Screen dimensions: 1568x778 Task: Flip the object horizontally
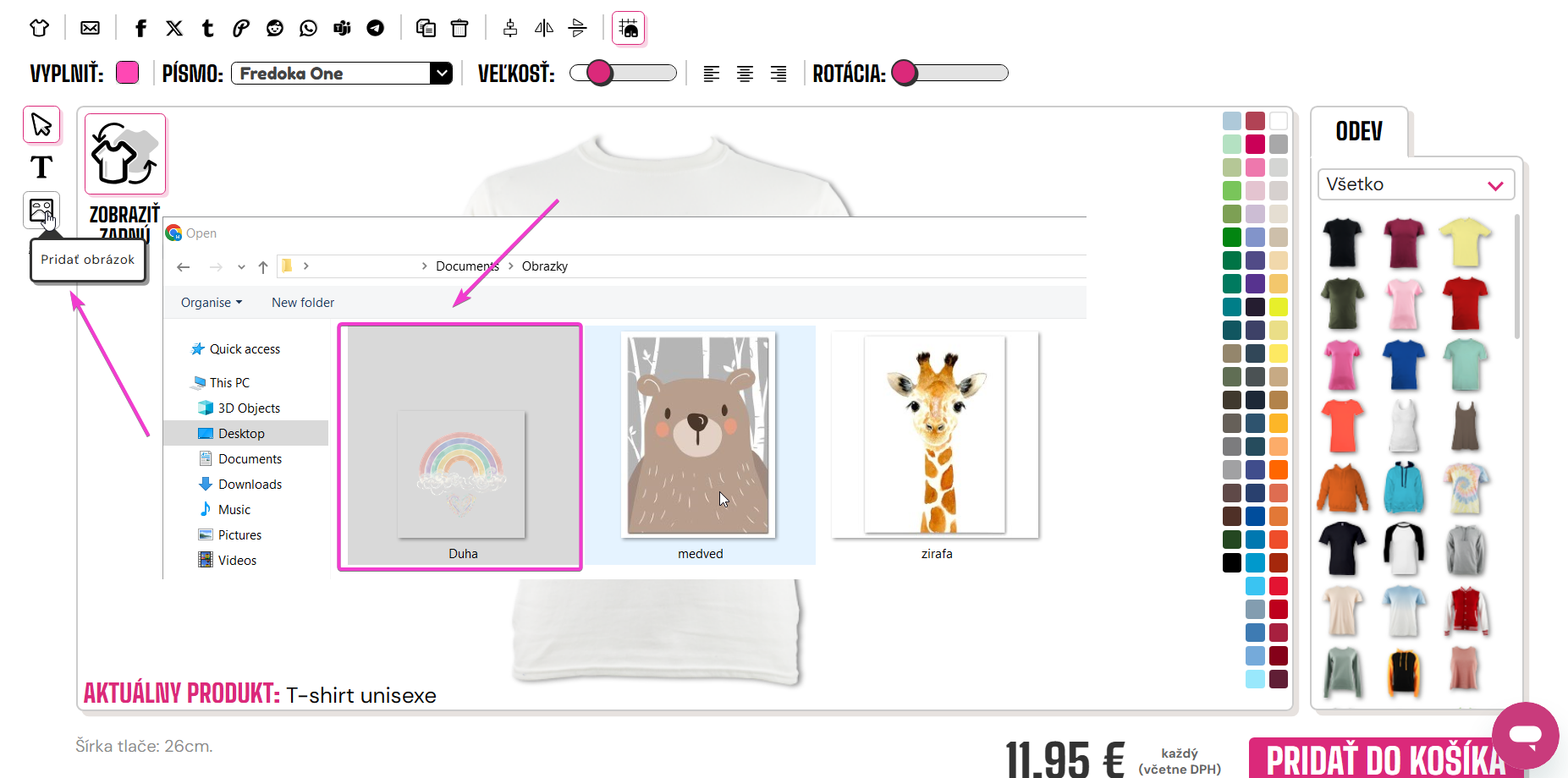tap(543, 28)
